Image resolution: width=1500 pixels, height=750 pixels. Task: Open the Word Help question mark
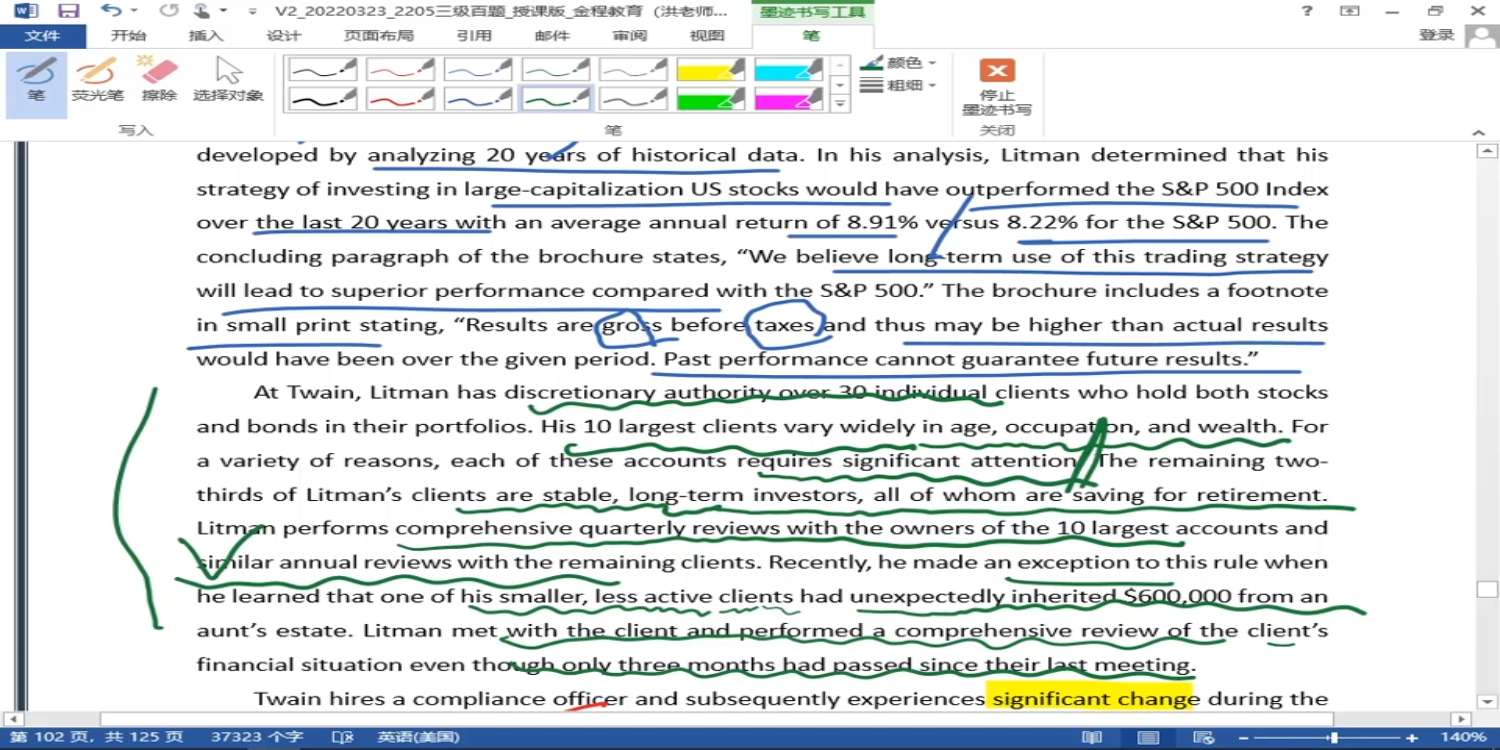click(1306, 11)
